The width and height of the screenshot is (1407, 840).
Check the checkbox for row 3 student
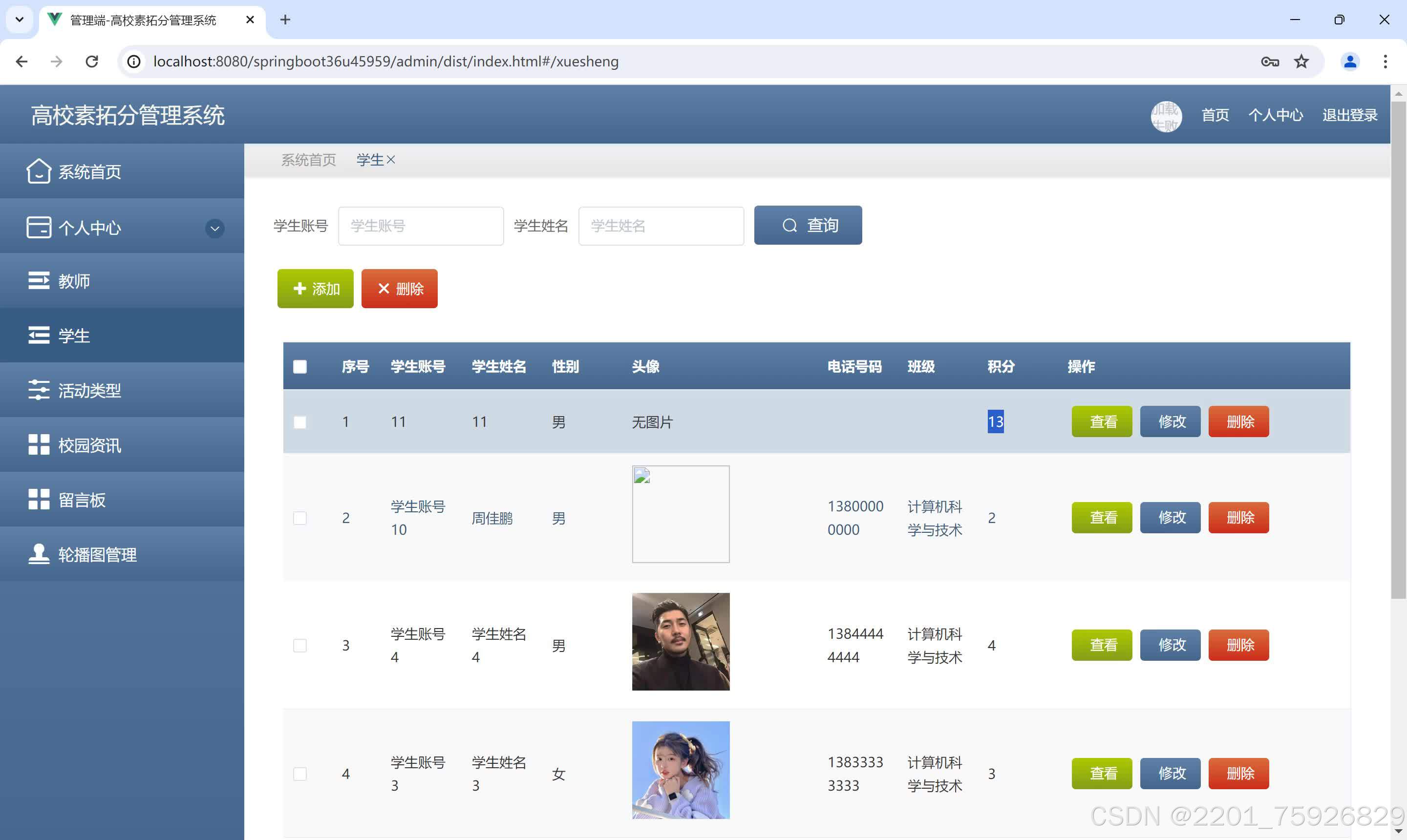tap(300, 645)
